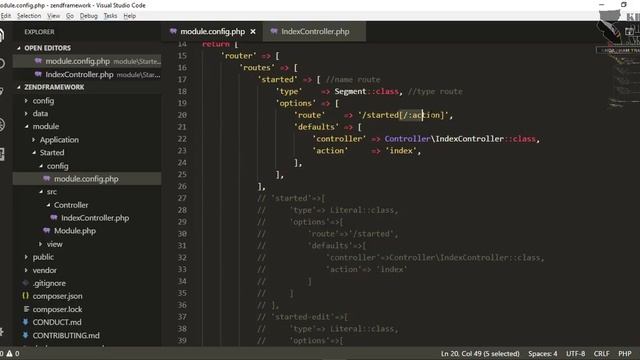Collapse the src folder
This screenshot has height=360, width=640.
tap(41, 191)
